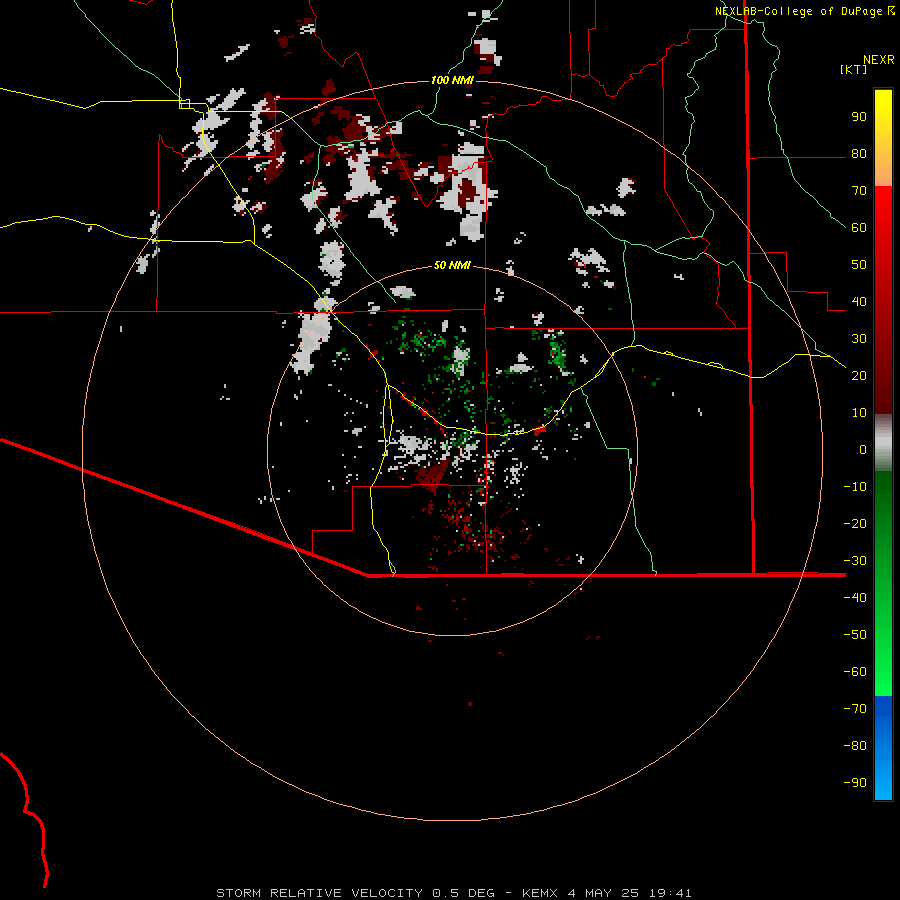Click the 0 value on color scale
The width and height of the screenshot is (900, 900).
pyautogui.click(x=863, y=449)
